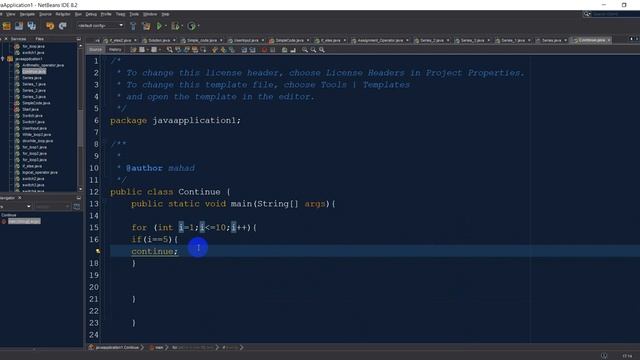This screenshot has height=360, width=640.
Task: Open the Files panel tab
Action: point(40,39)
